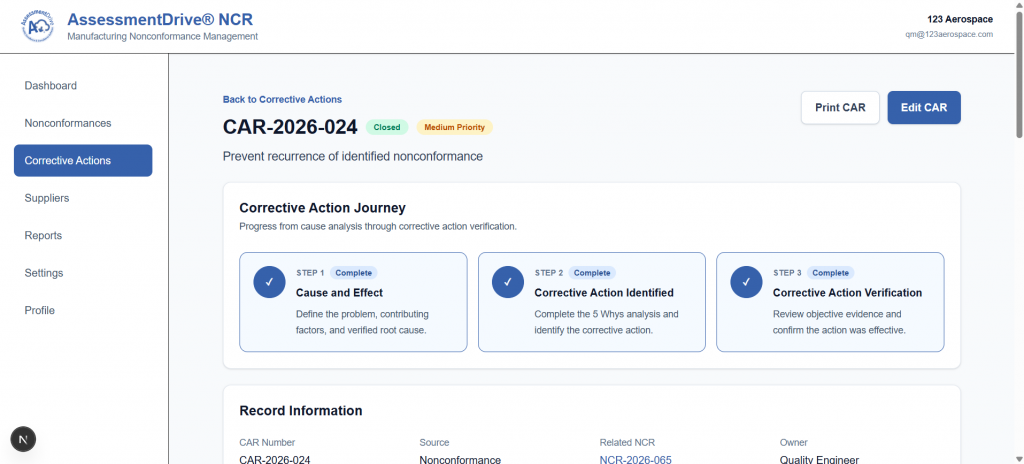Click the Step 2 checkmark circle icon
Viewport: 1024px width, 464px height.
click(x=508, y=282)
